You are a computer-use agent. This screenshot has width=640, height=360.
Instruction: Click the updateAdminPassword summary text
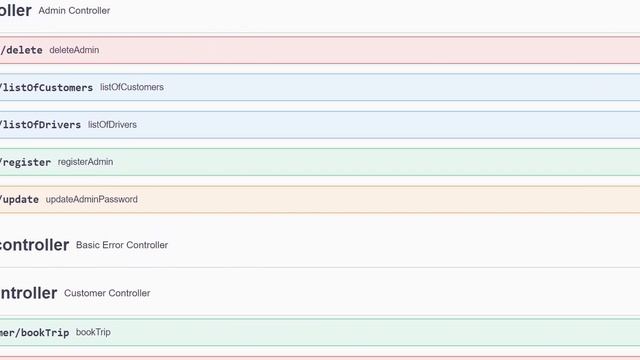tap(91, 200)
